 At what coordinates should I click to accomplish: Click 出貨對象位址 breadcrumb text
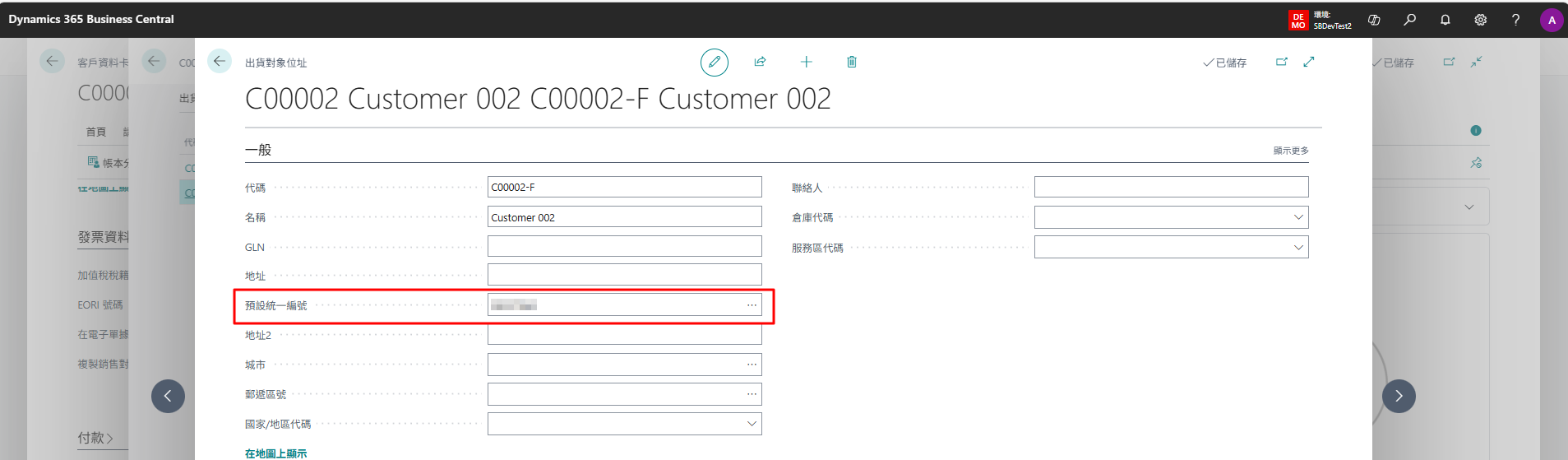point(275,63)
